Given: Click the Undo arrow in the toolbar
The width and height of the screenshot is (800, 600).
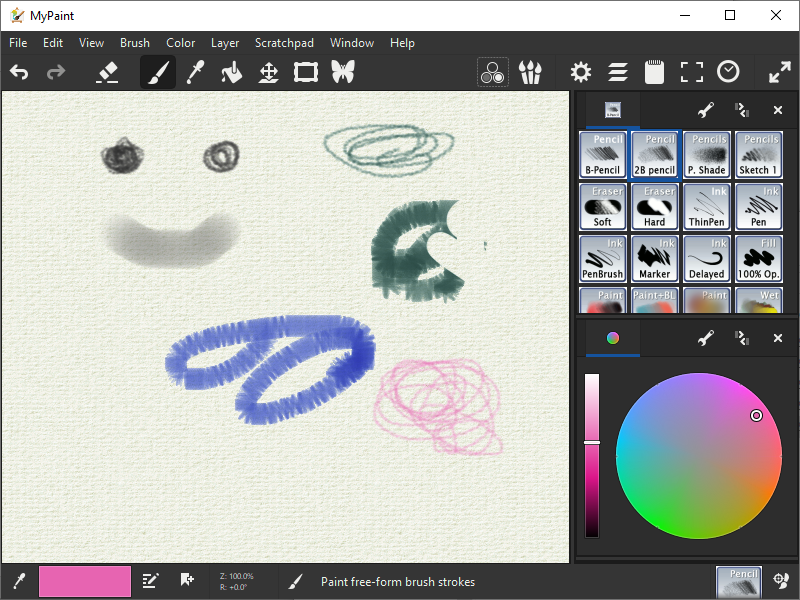Looking at the screenshot, I should pyautogui.click(x=19, y=72).
